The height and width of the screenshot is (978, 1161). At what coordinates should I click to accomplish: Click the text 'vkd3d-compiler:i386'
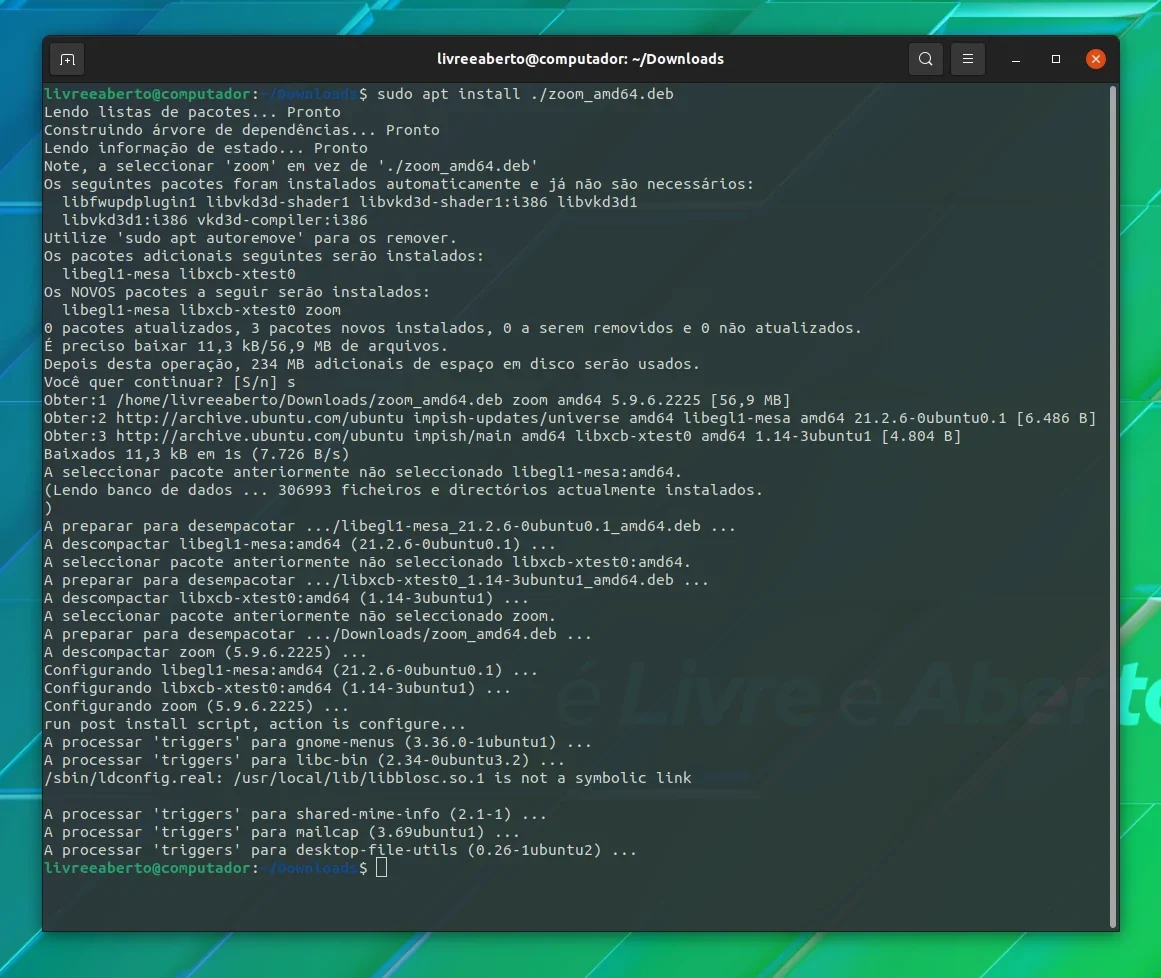coord(282,220)
